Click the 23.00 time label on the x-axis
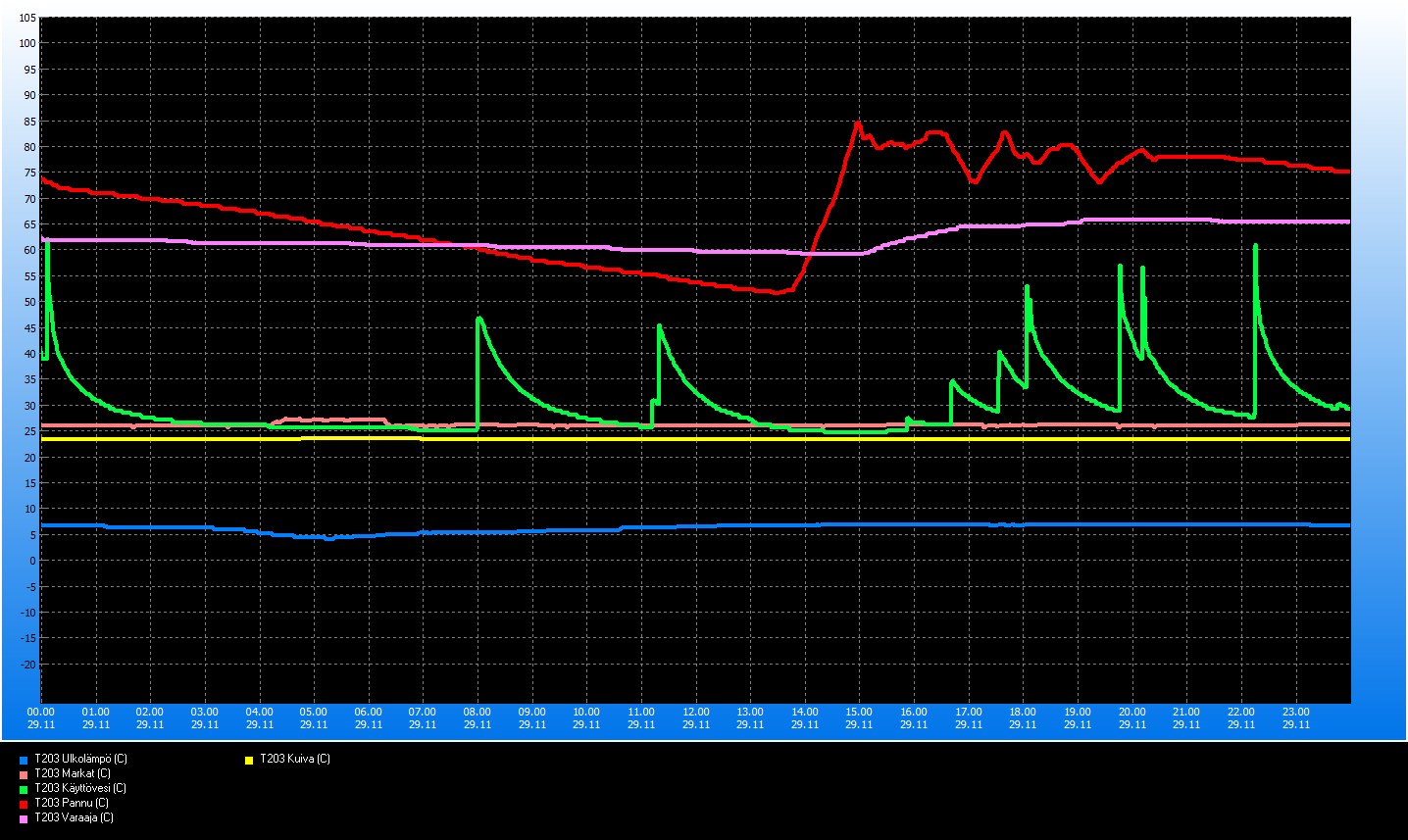The width and height of the screenshot is (1408, 840). 1295,712
